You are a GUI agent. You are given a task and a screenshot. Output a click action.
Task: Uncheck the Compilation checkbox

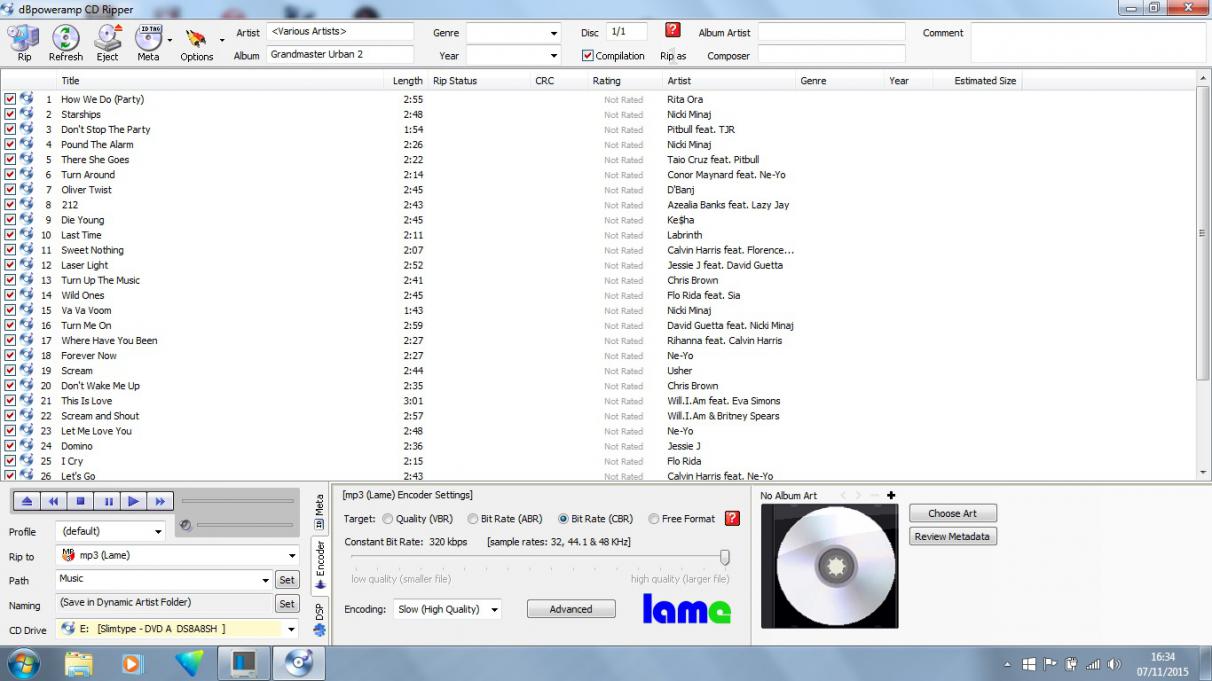coord(588,56)
